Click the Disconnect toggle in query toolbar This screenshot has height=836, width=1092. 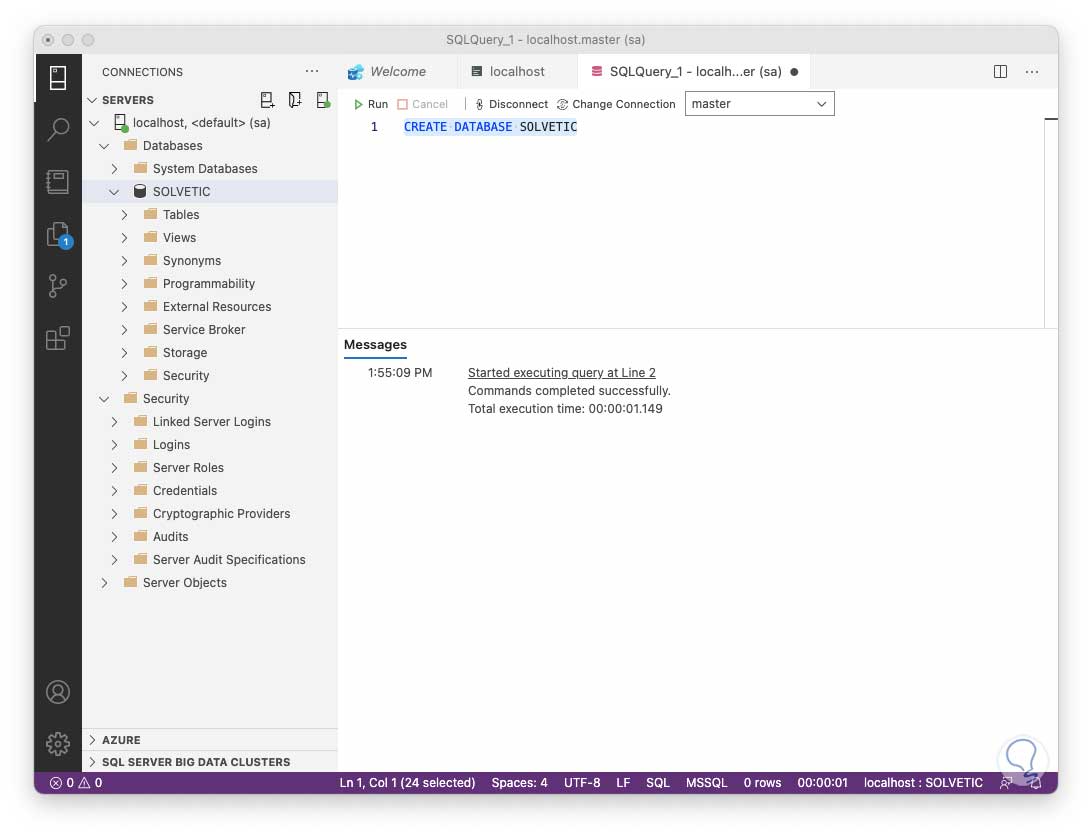(511, 104)
